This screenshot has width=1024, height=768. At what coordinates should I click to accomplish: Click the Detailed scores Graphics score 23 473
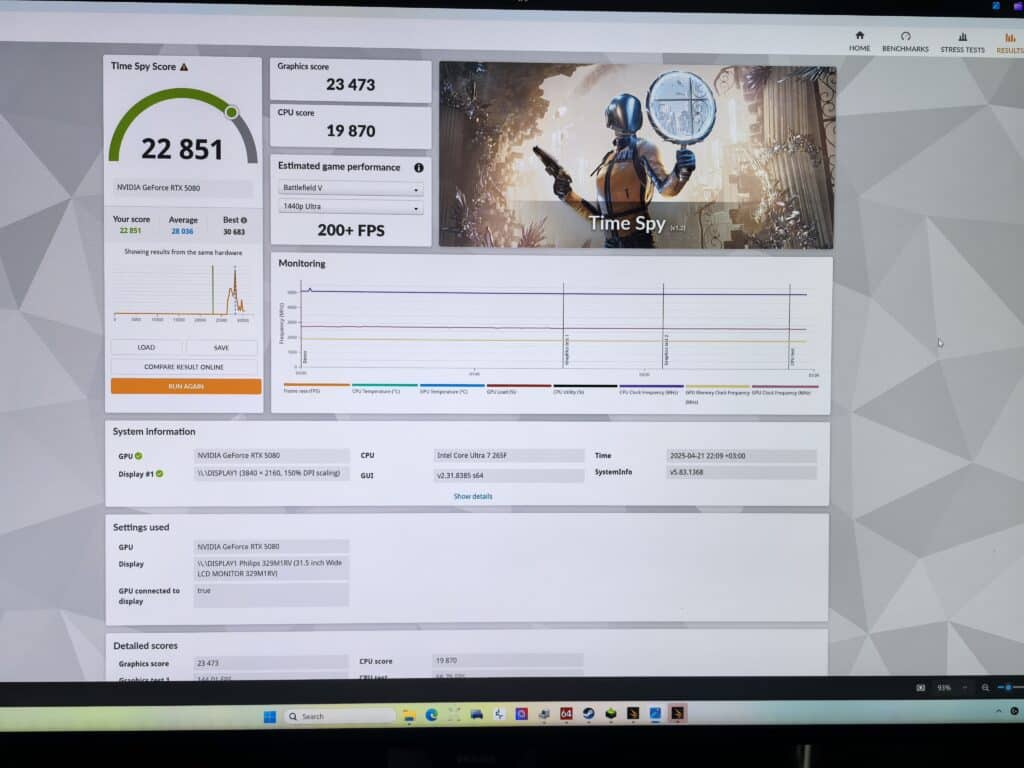pos(271,663)
